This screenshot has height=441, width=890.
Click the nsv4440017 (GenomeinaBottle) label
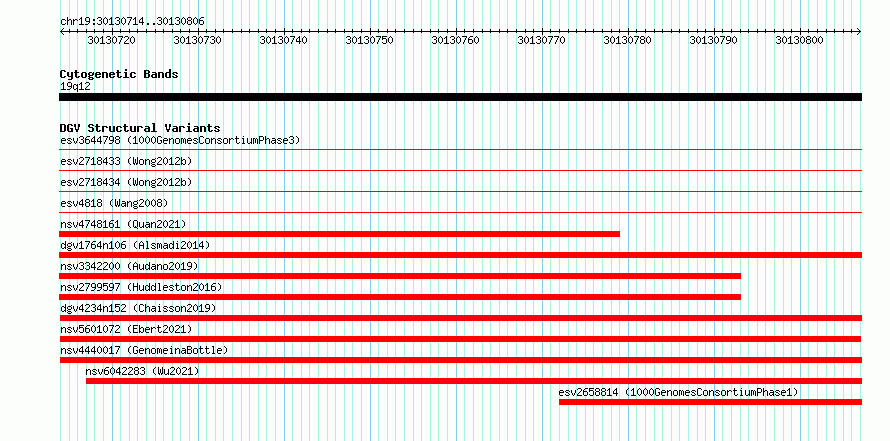[144, 350]
